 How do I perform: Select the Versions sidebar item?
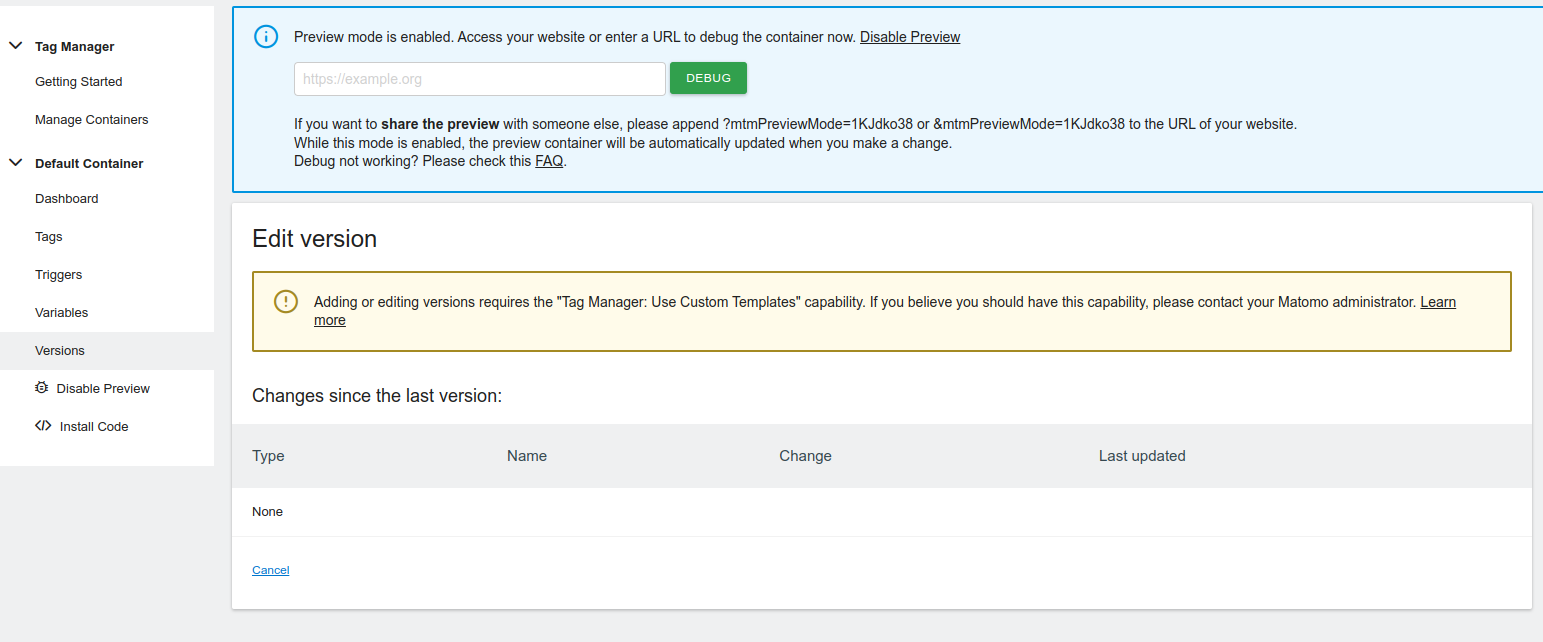click(60, 351)
